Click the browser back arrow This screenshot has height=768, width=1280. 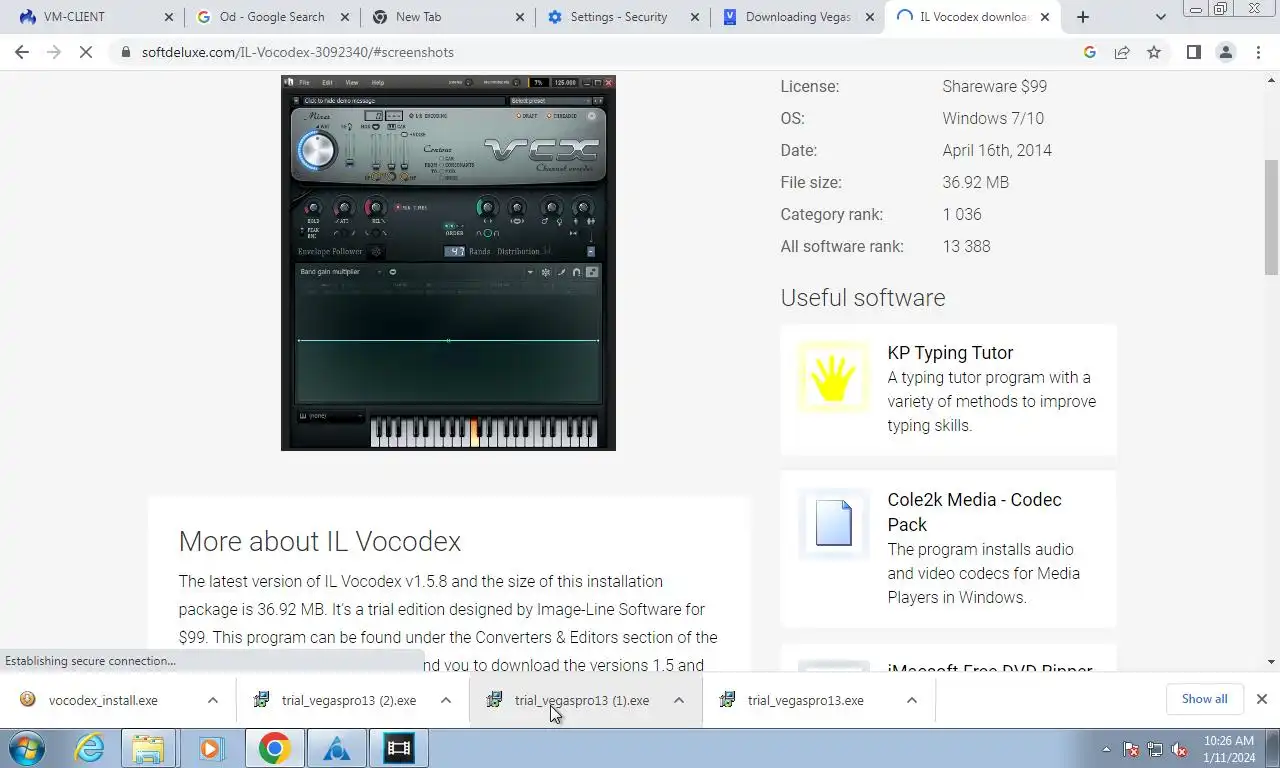[22, 52]
